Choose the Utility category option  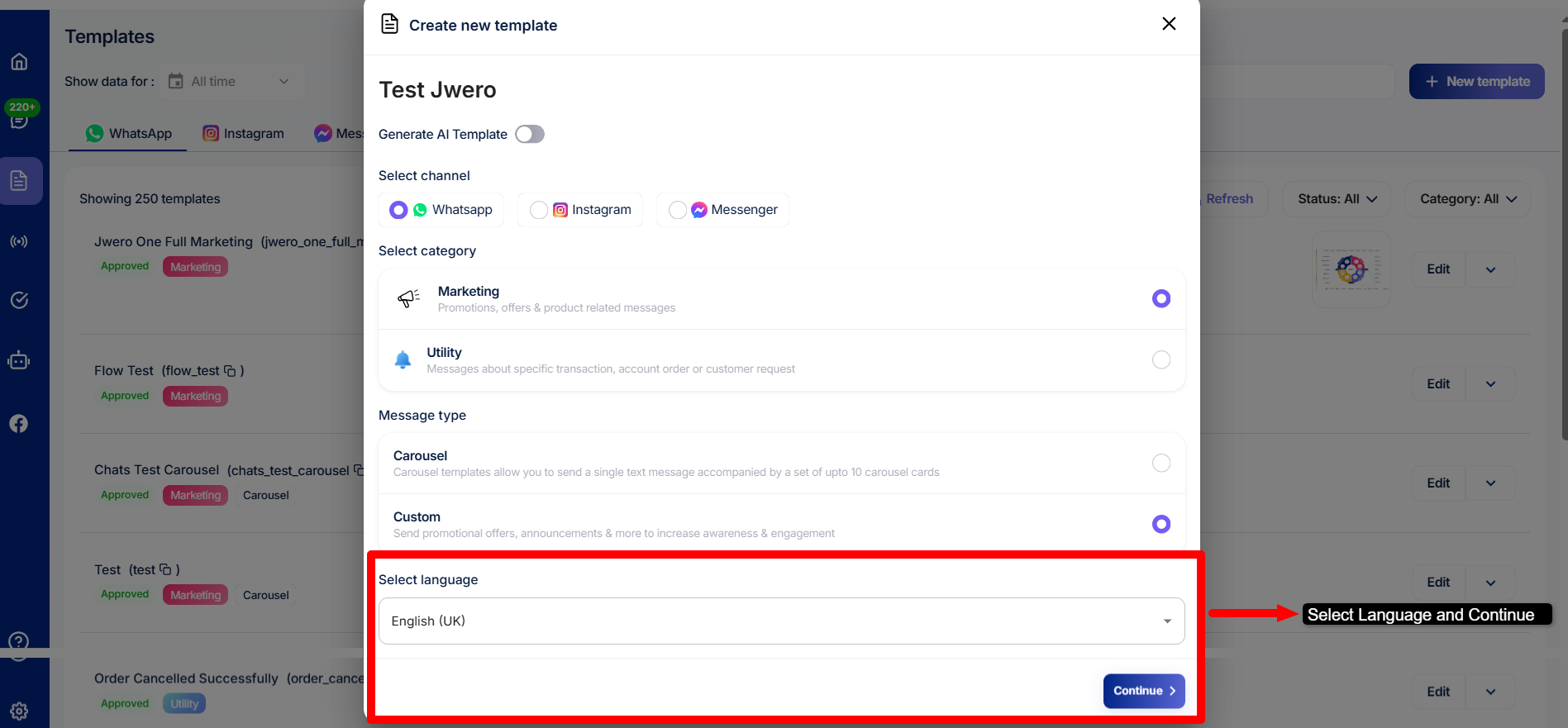(1161, 359)
